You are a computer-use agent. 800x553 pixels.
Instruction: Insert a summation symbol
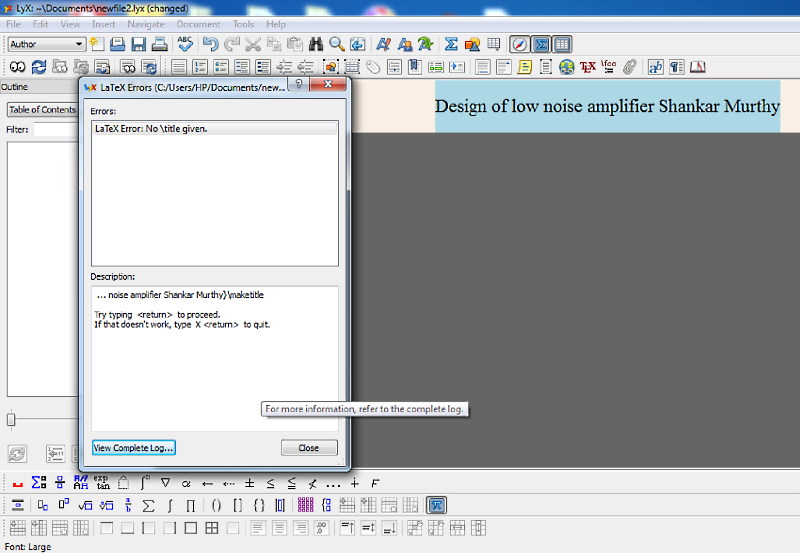tap(148, 506)
